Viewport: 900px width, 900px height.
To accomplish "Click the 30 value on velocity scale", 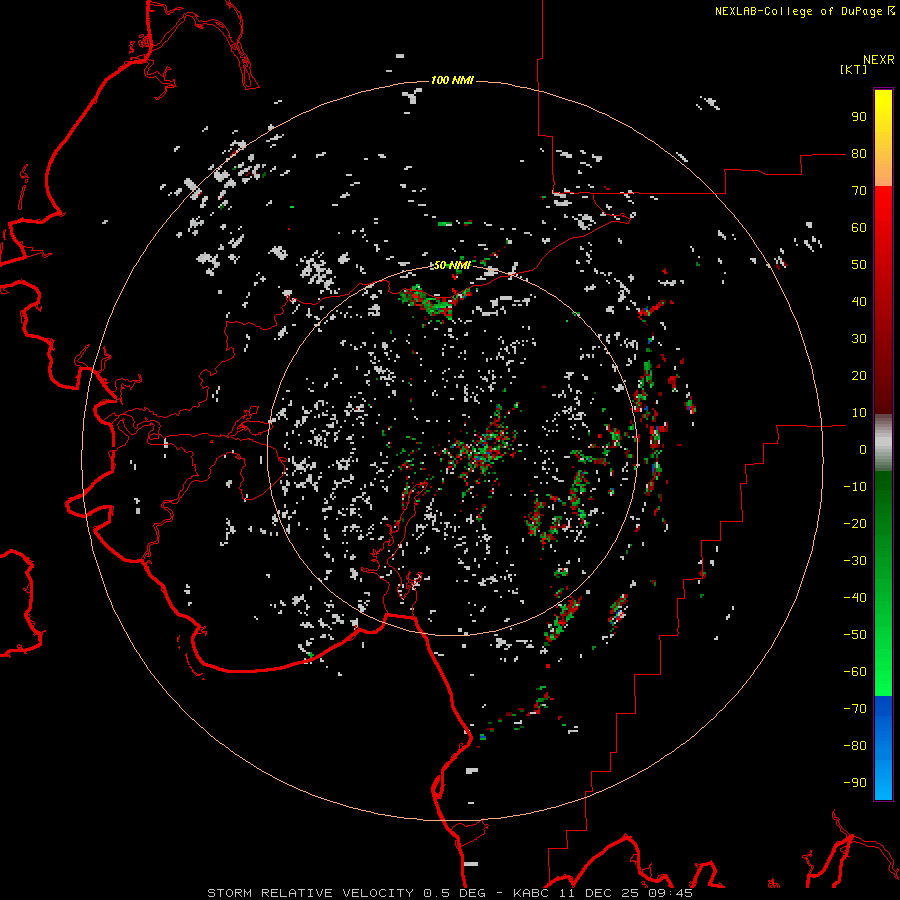I will pyautogui.click(x=859, y=339).
